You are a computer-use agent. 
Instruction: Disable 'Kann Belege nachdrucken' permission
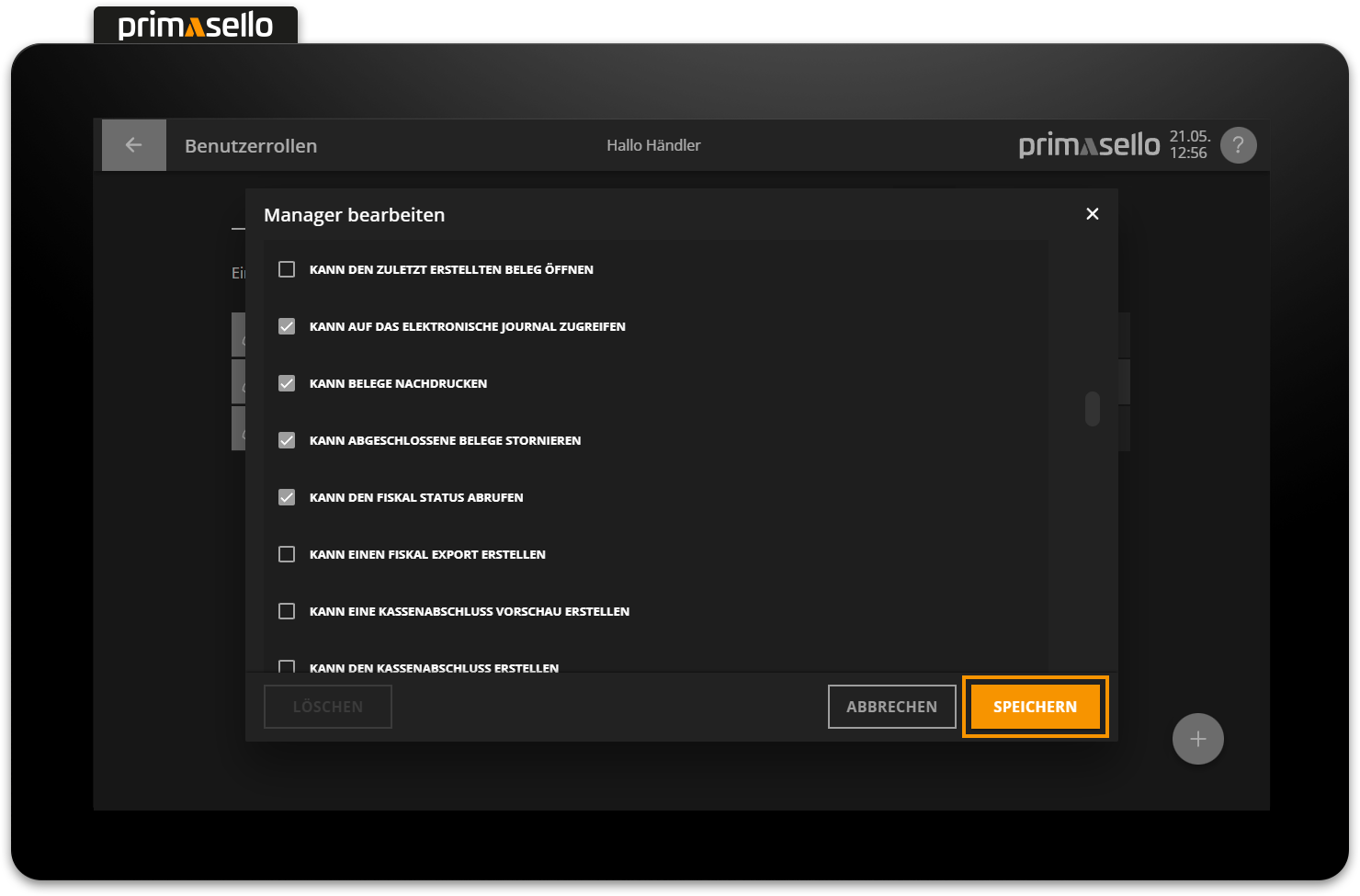pyautogui.click(x=287, y=383)
